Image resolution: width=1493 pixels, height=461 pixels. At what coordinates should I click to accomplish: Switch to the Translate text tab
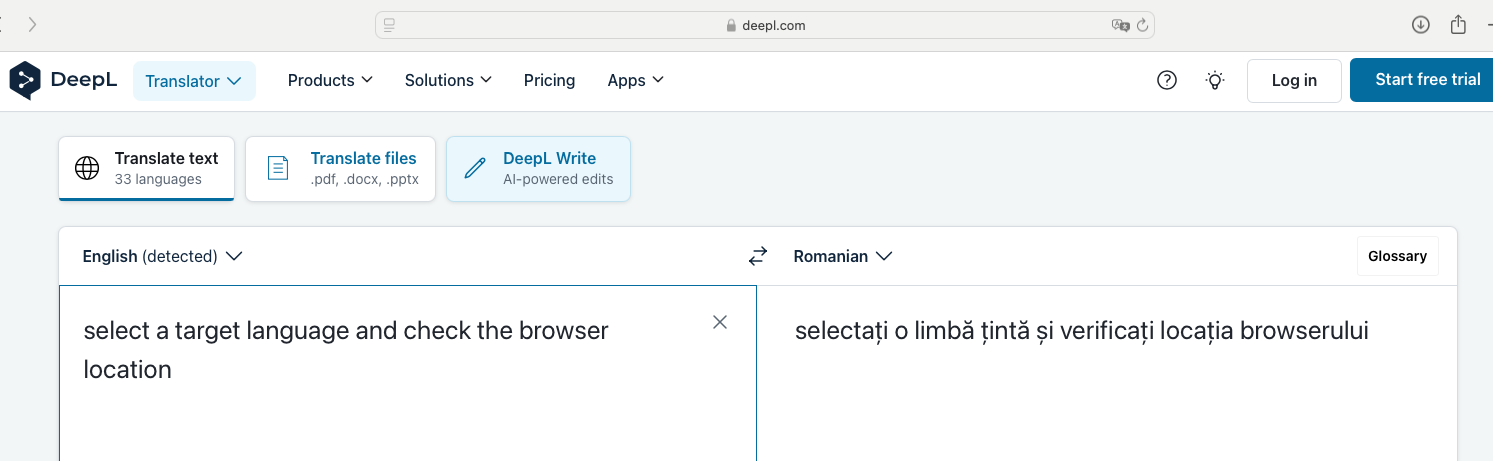click(x=147, y=168)
